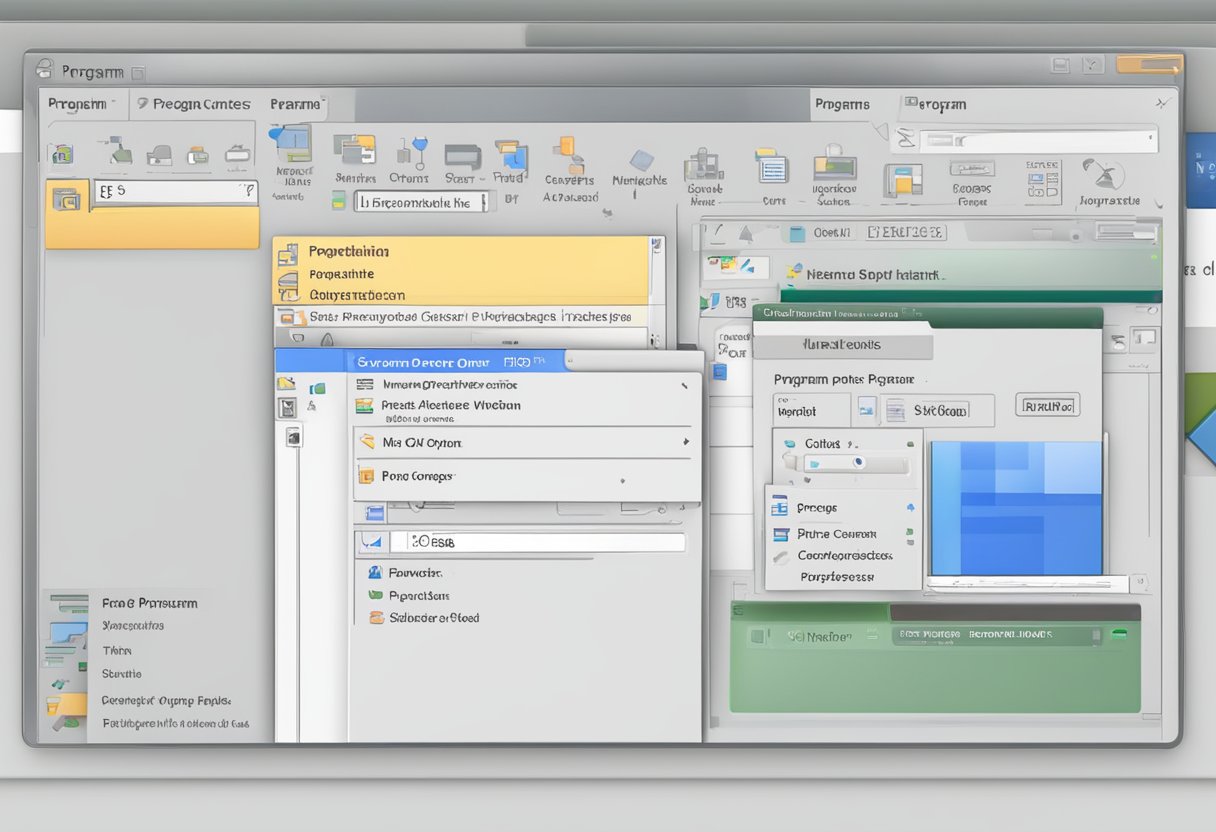Image resolution: width=1216 pixels, height=832 pixels.
Task: Switch to the Preogin Cimtes tab
Action: pos(200,104)
